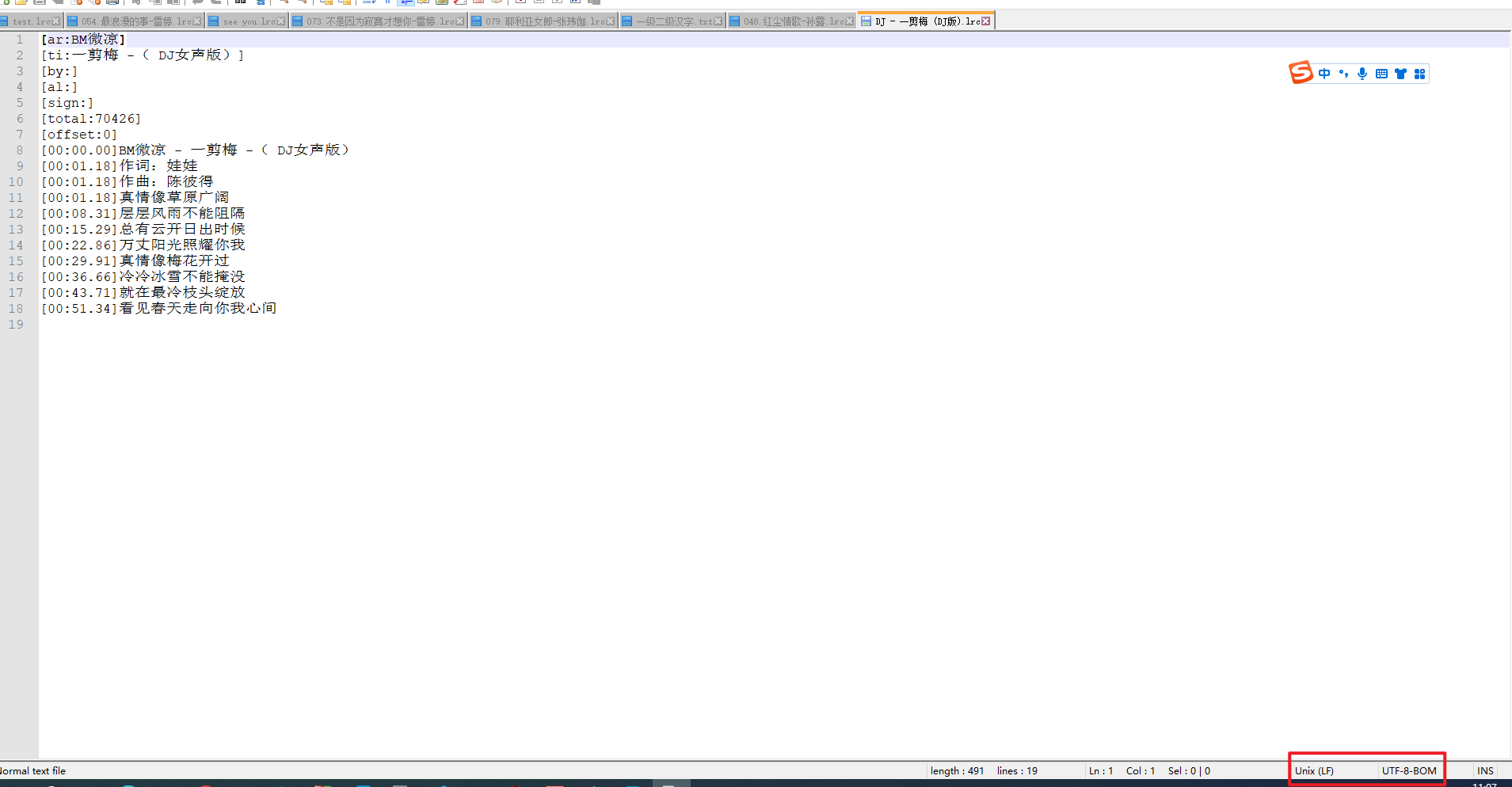1512x787 pixels.
Task: Close the 073.不是因为寂寞才想你 tab
Action: 459,21
